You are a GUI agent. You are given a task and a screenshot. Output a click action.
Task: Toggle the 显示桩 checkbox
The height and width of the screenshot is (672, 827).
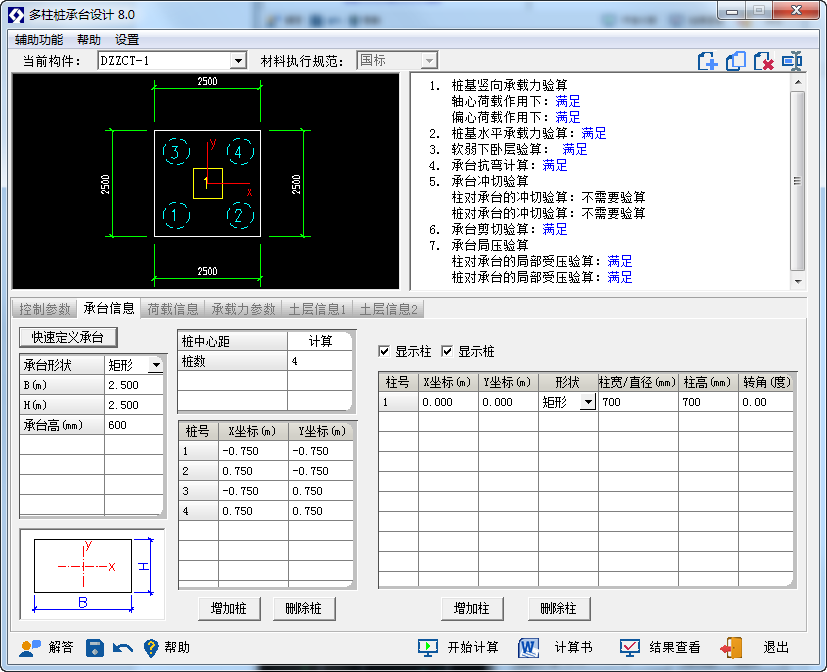(x=447, y=351)
